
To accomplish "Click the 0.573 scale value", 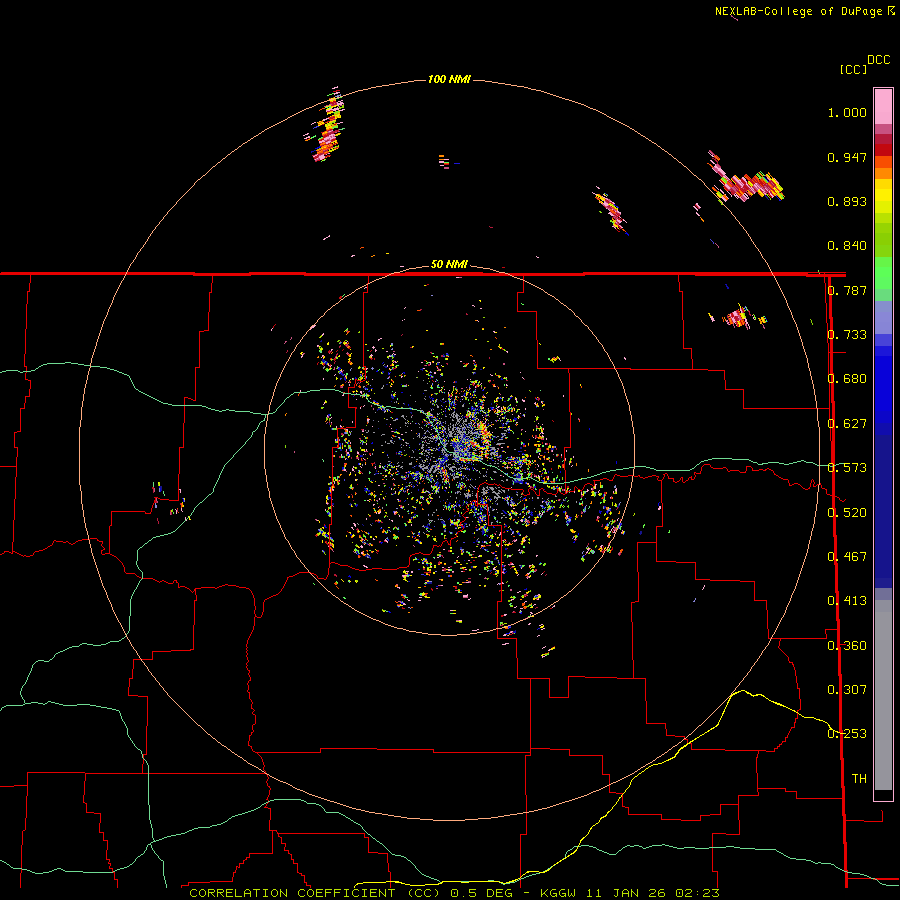I will (x=847, y=468).
